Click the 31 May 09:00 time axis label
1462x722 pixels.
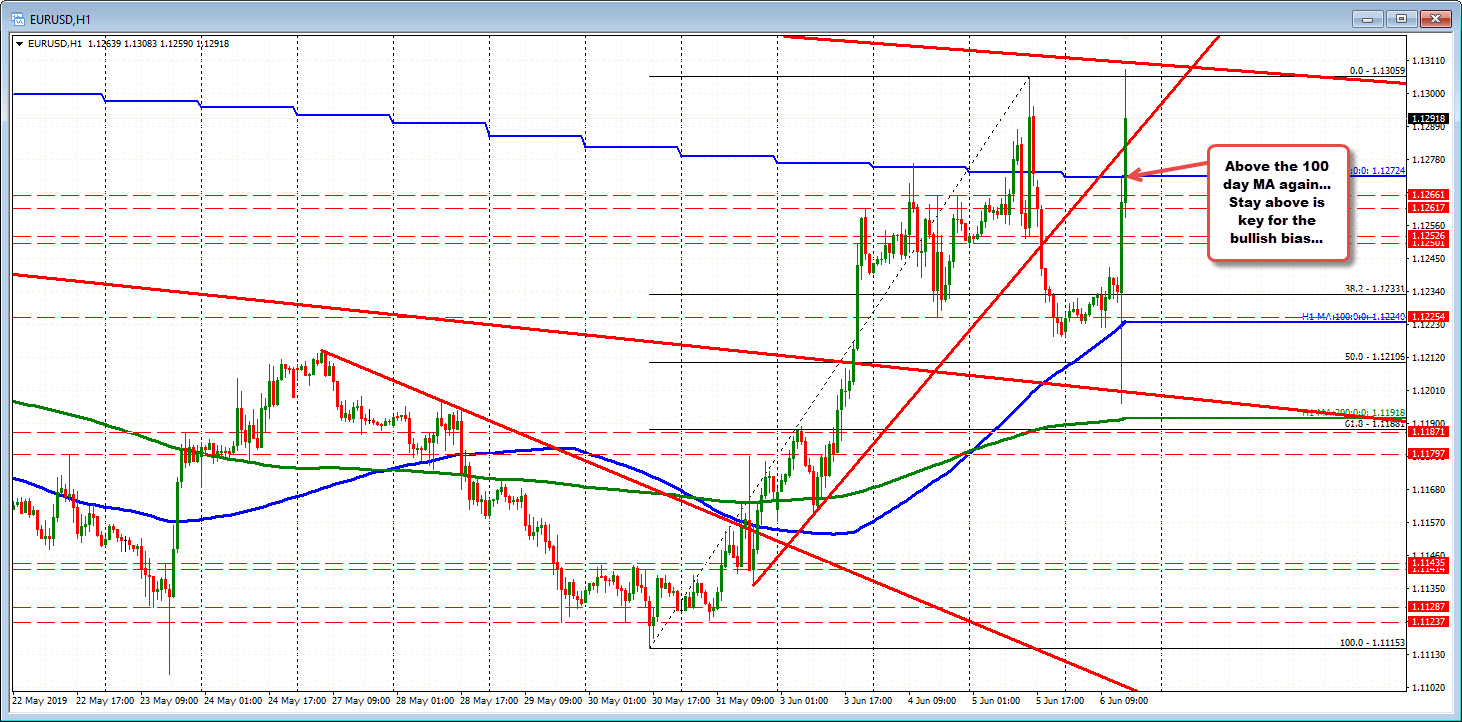746,700
